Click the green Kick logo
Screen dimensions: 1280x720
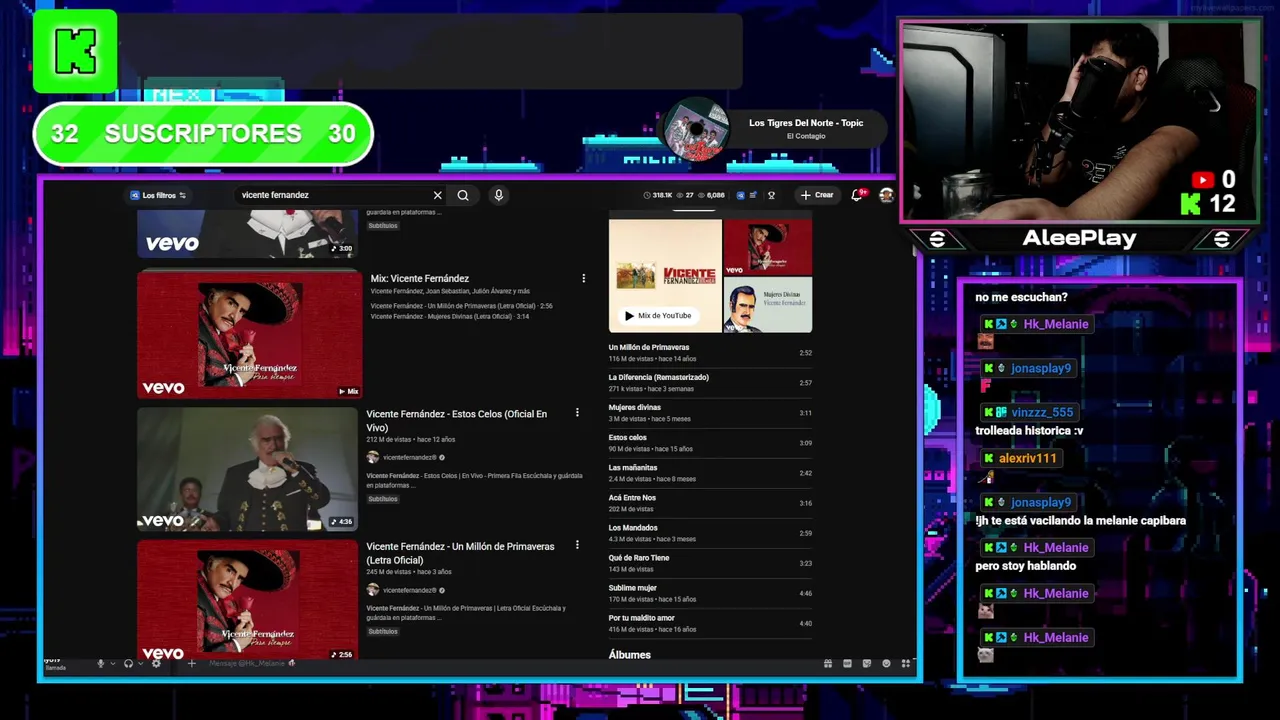pos(75,51)
